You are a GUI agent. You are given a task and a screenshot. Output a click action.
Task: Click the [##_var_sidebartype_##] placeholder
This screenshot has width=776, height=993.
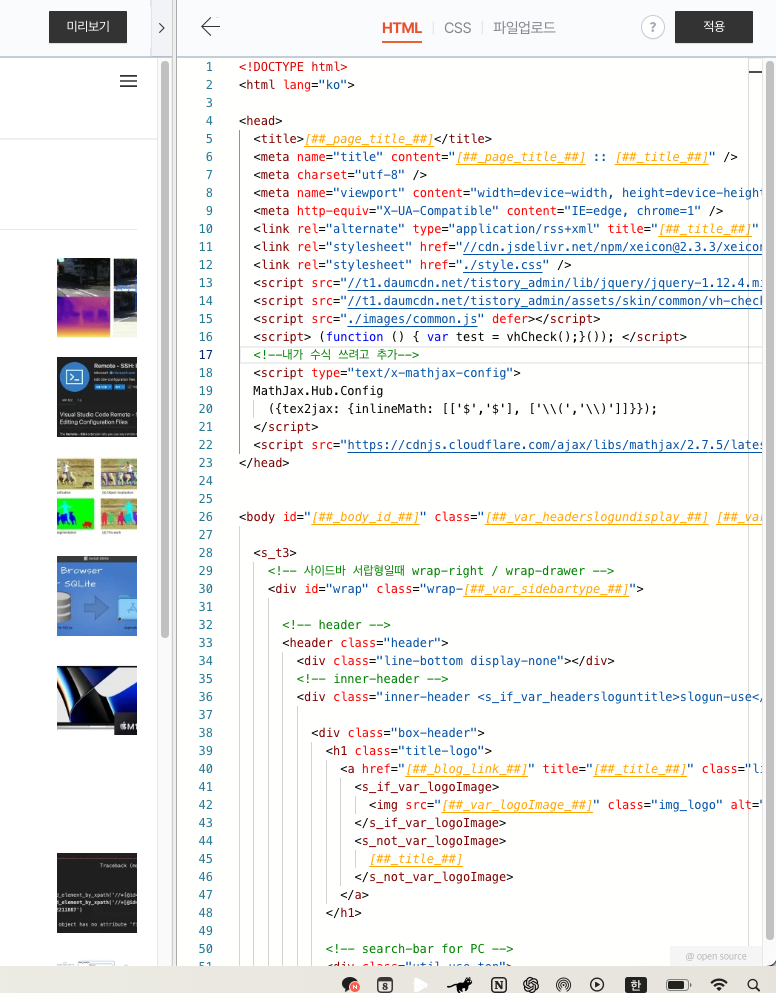point(546,589)
